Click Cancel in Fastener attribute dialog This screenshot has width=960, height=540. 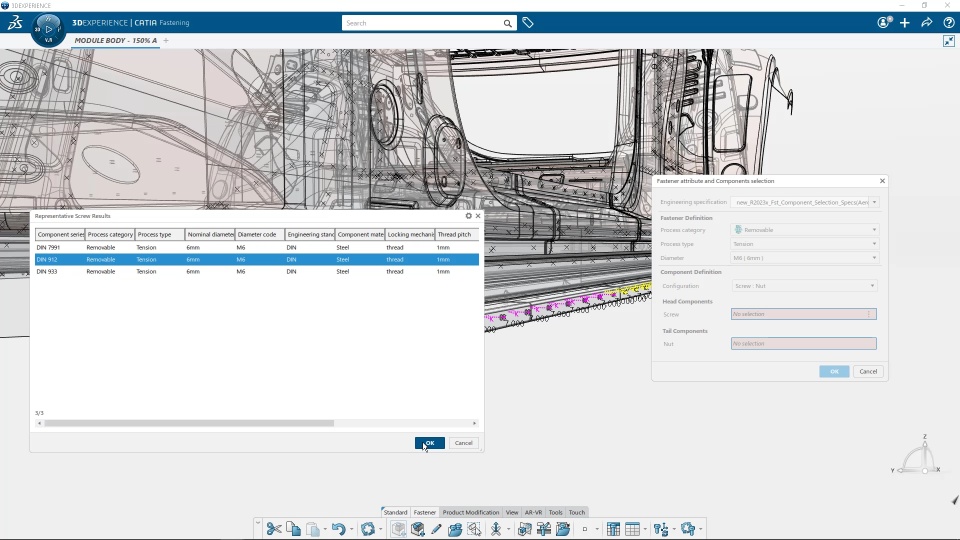(x=868, y=372)
